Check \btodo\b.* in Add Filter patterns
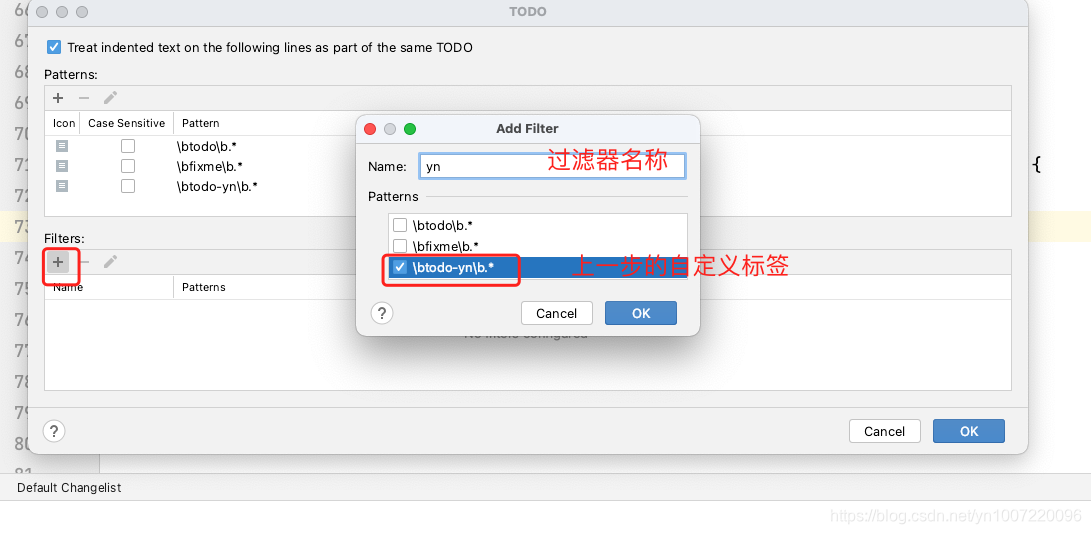Image resolution: width=1091 pixels, height=534 pixels. point(400,226)
